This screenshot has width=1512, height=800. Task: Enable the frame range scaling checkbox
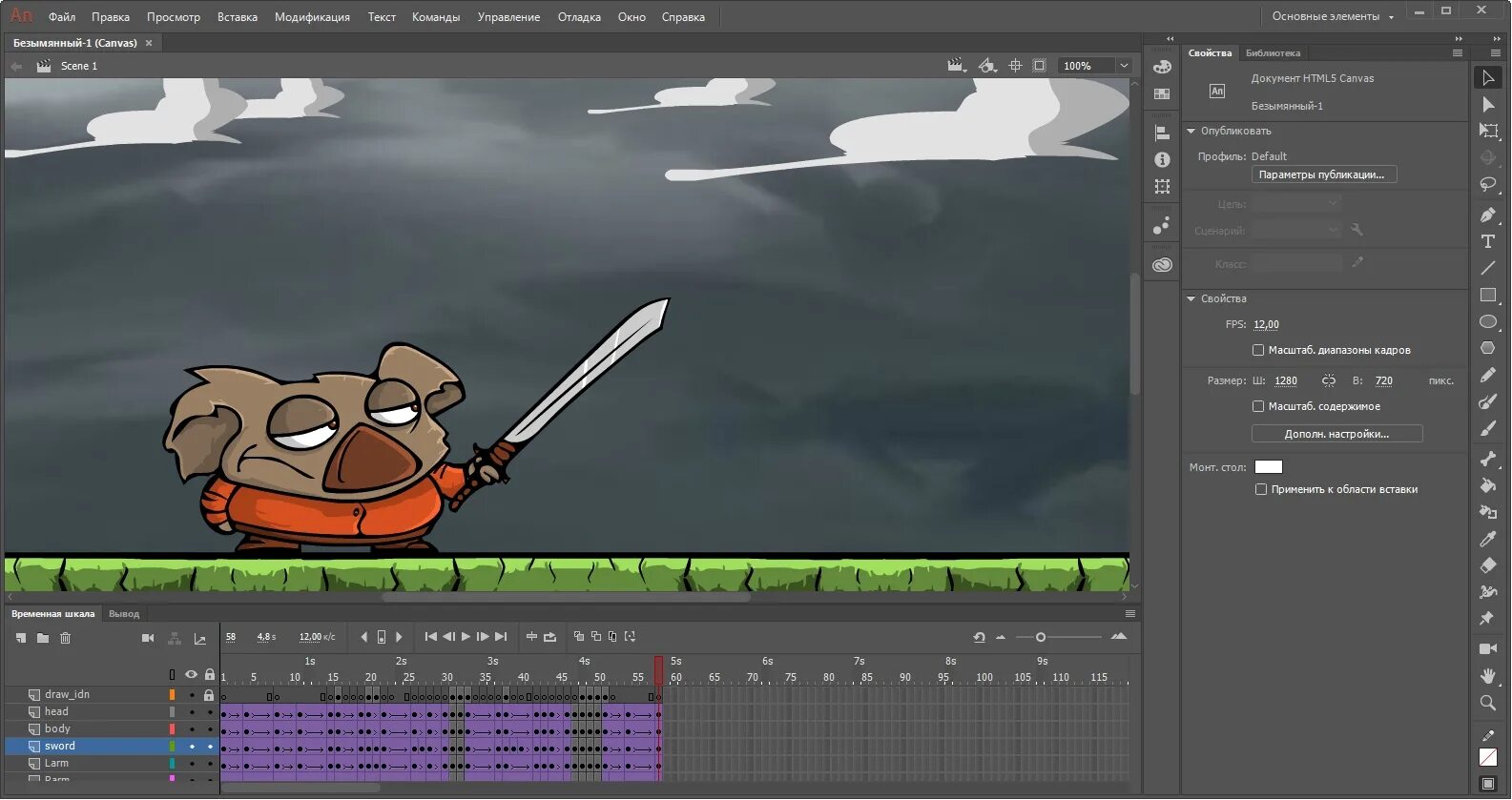pyautogui.click(x=1258, y=350)
